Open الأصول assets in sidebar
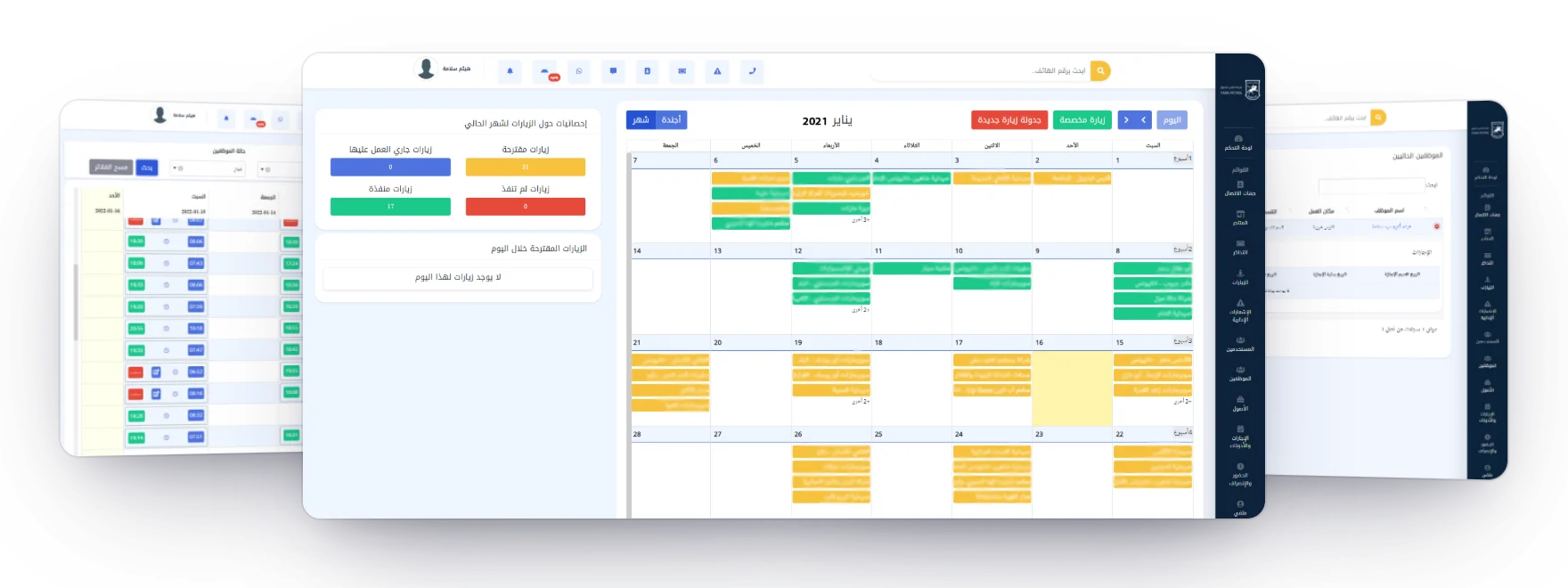1568x588 pixels. (1239, 404)
